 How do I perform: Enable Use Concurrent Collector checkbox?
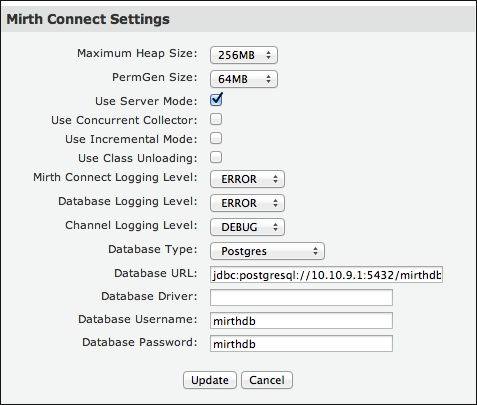[216, 119]
